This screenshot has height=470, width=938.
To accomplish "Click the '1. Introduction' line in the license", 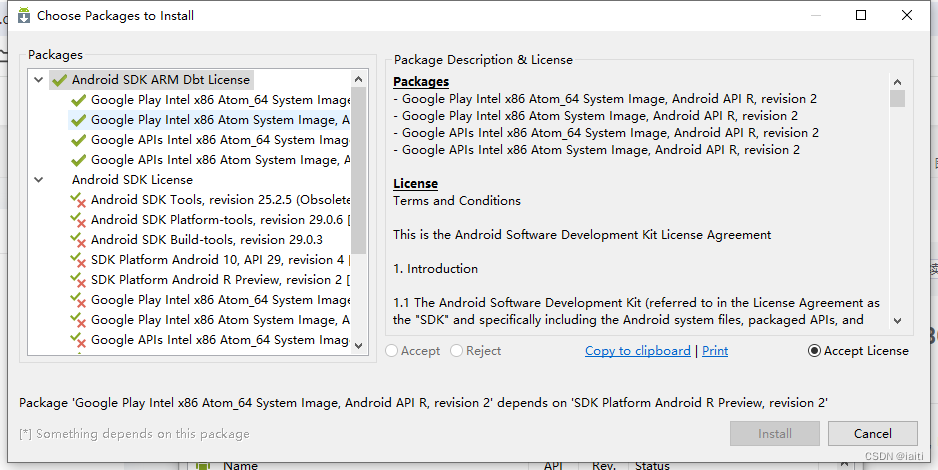I will coord(436,269).
